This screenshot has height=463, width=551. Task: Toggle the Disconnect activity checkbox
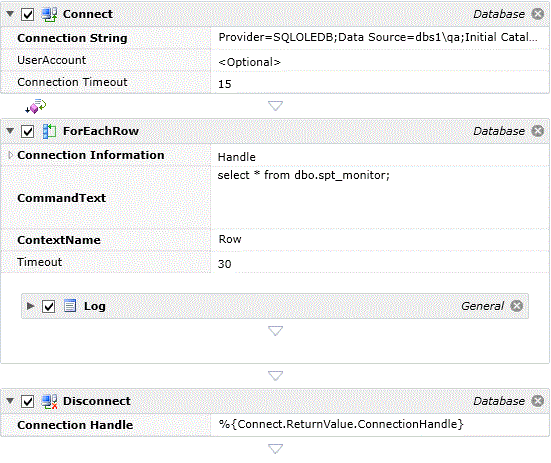point(27,401)
